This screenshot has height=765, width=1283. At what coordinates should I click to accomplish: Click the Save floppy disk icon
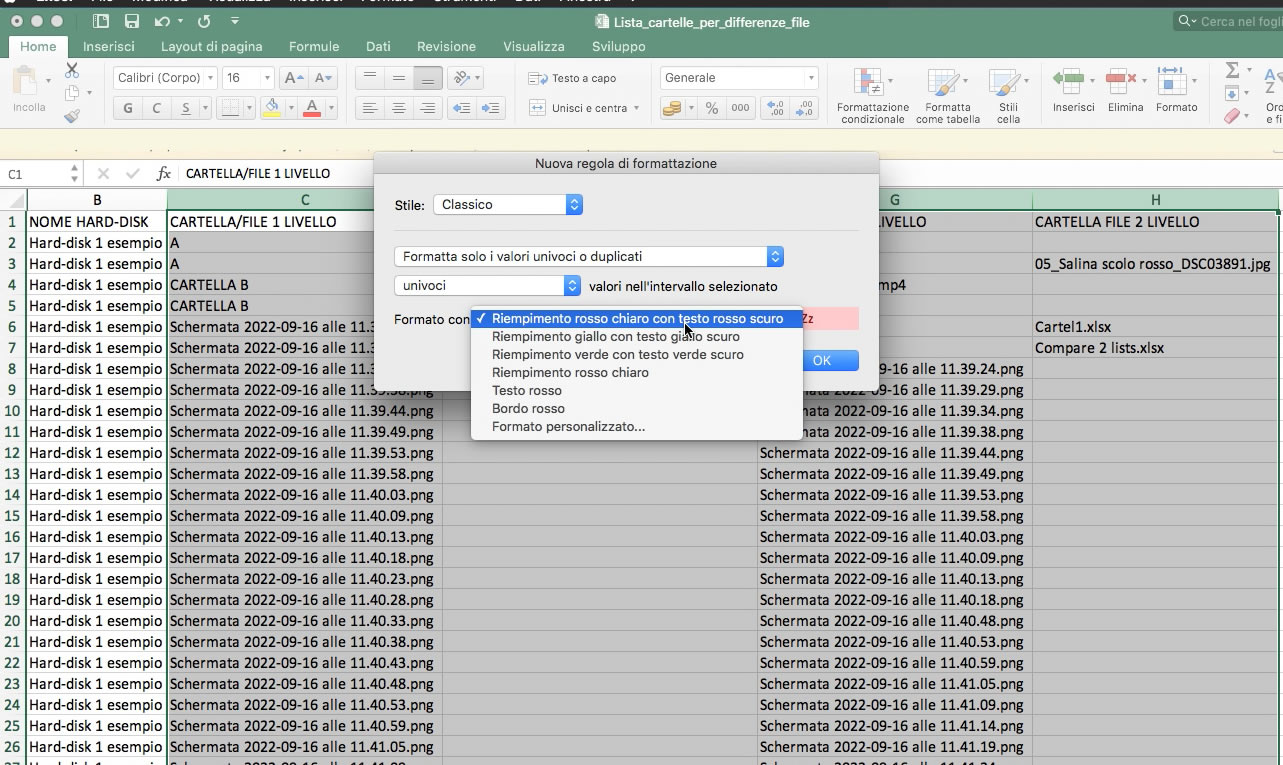click(132, 21)
